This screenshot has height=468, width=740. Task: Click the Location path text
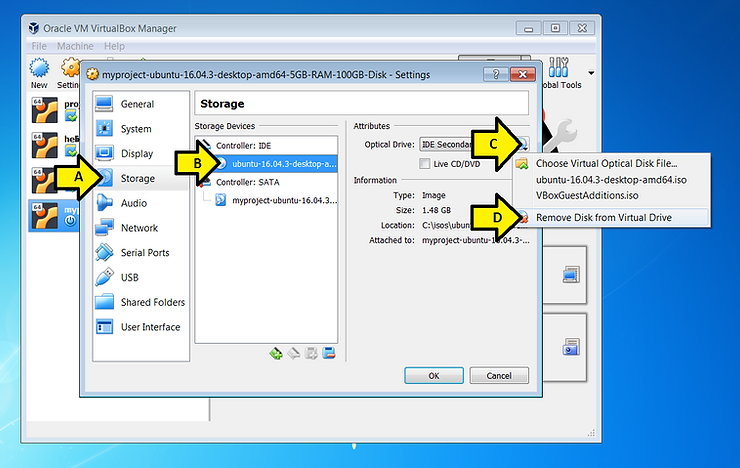click(446, 225)
